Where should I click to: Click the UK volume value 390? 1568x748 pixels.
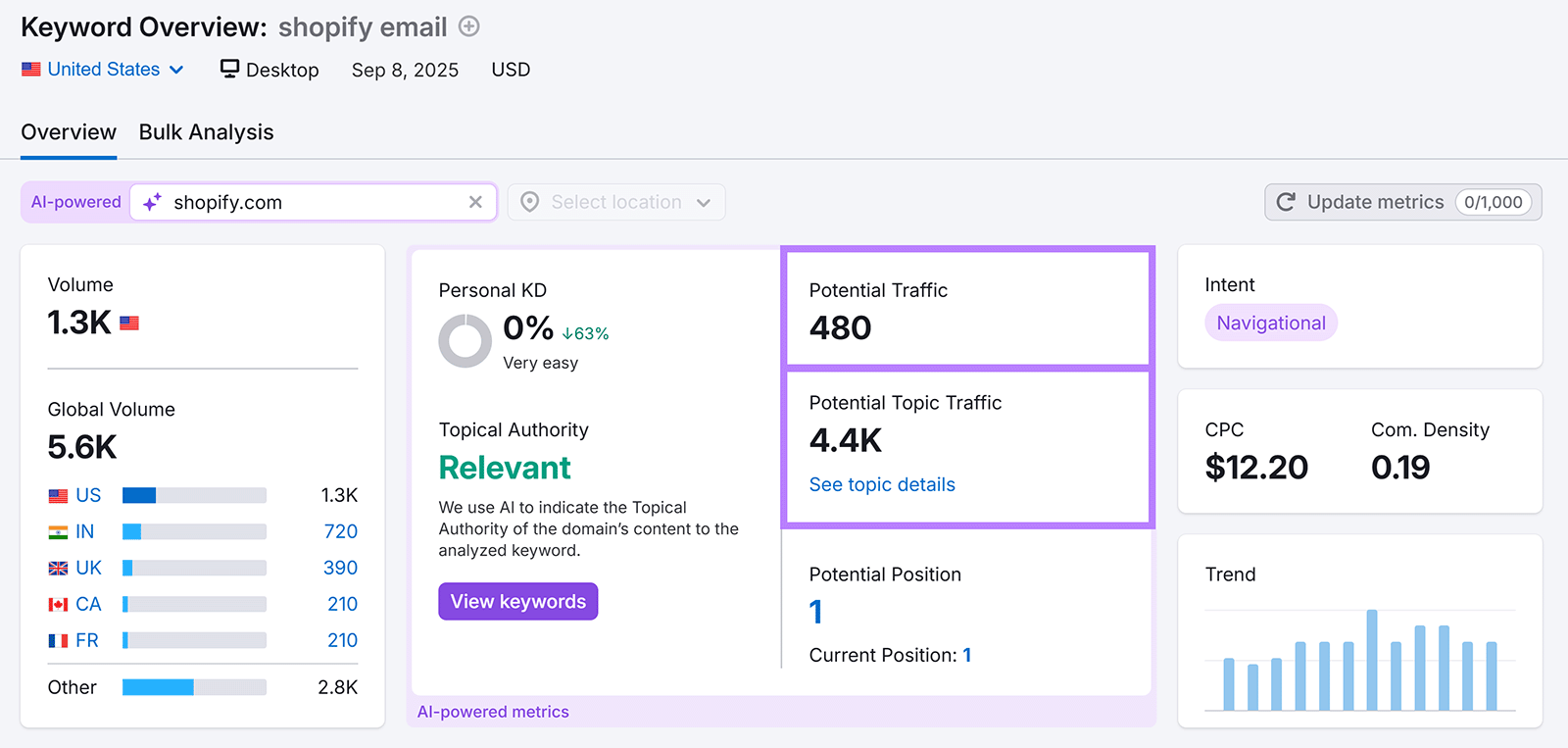tap(340, 568)
